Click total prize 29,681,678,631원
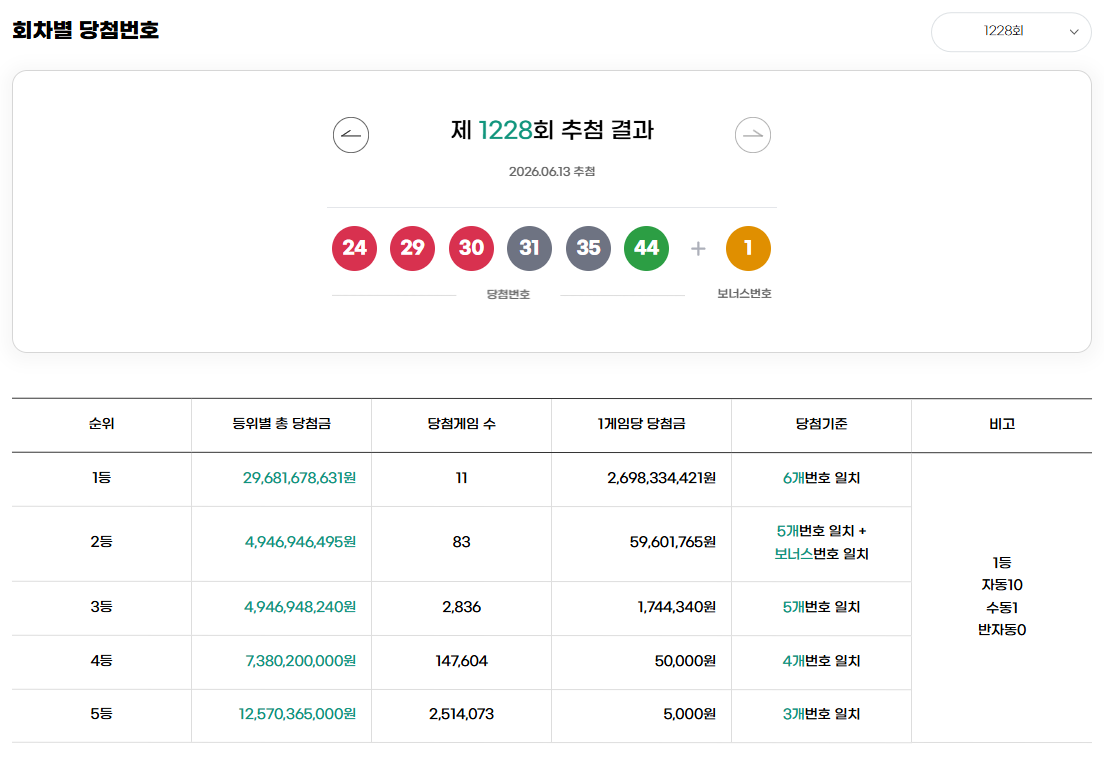The image size is (1104, 761). (299, 478)
